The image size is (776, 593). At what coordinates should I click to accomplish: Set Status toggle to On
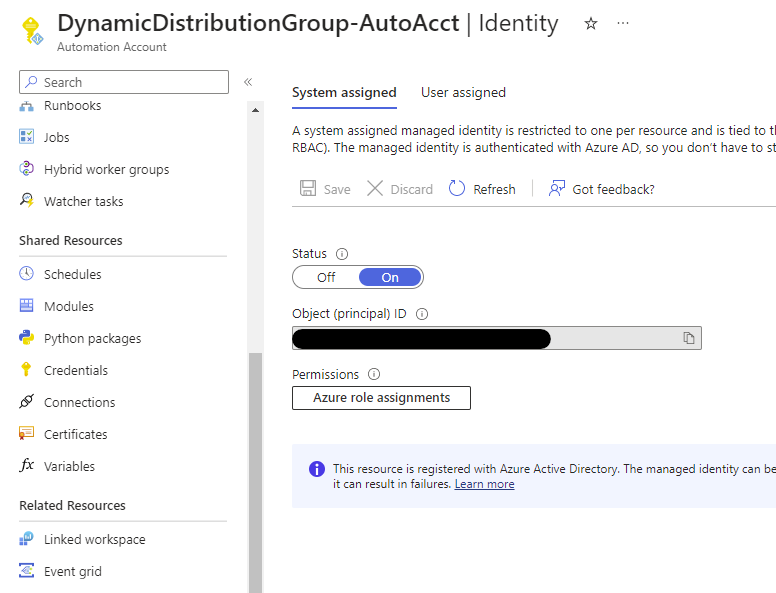pyautogui.click(x=390, y=277)
